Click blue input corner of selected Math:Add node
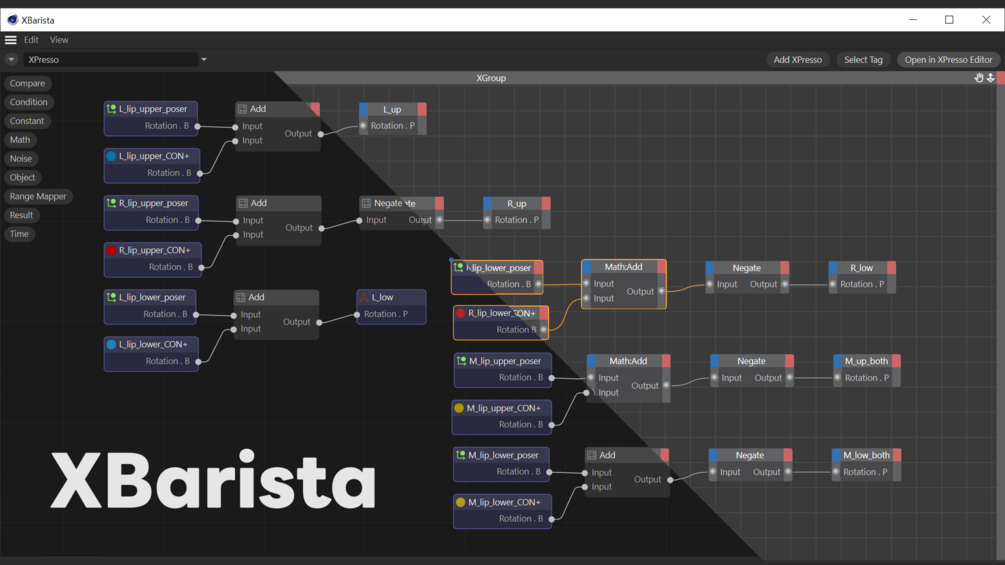Image resolution: width=1005 pixels, height=565 pixels. (587, 266)
